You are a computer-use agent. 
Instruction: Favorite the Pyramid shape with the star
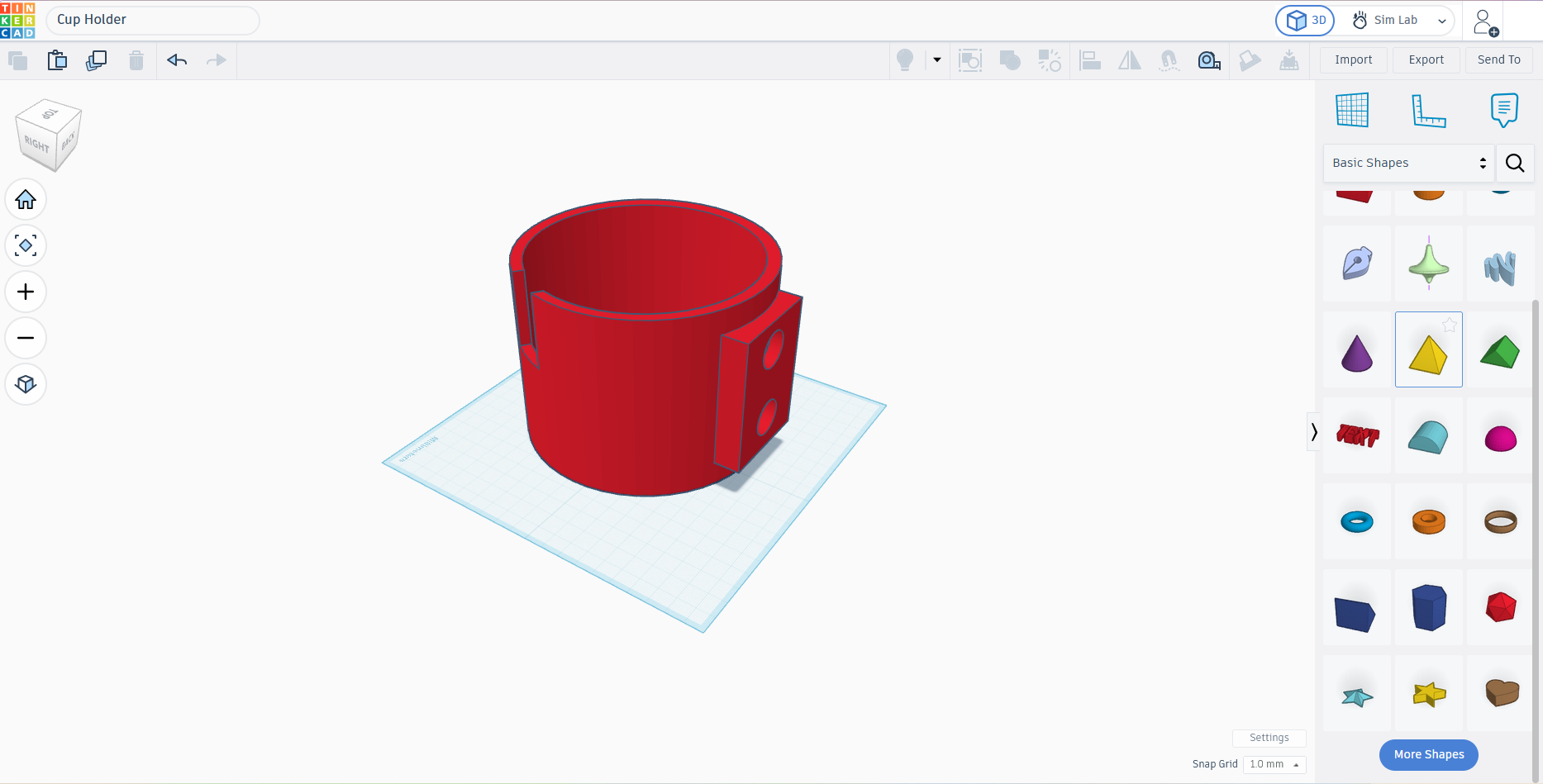[x=1449, y=325]
